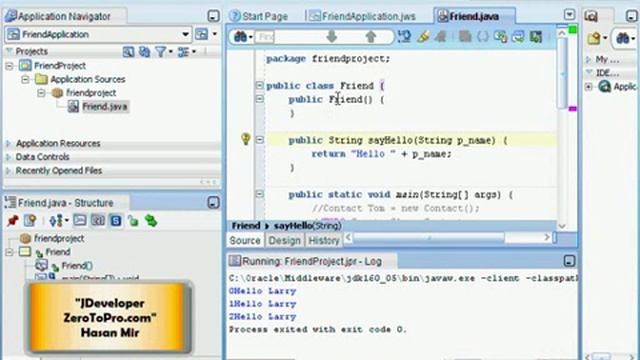This screenshot has width=640, height=360.
Task: Click the binoculars search icon in editor toolbar
Action: click(240, 37)
